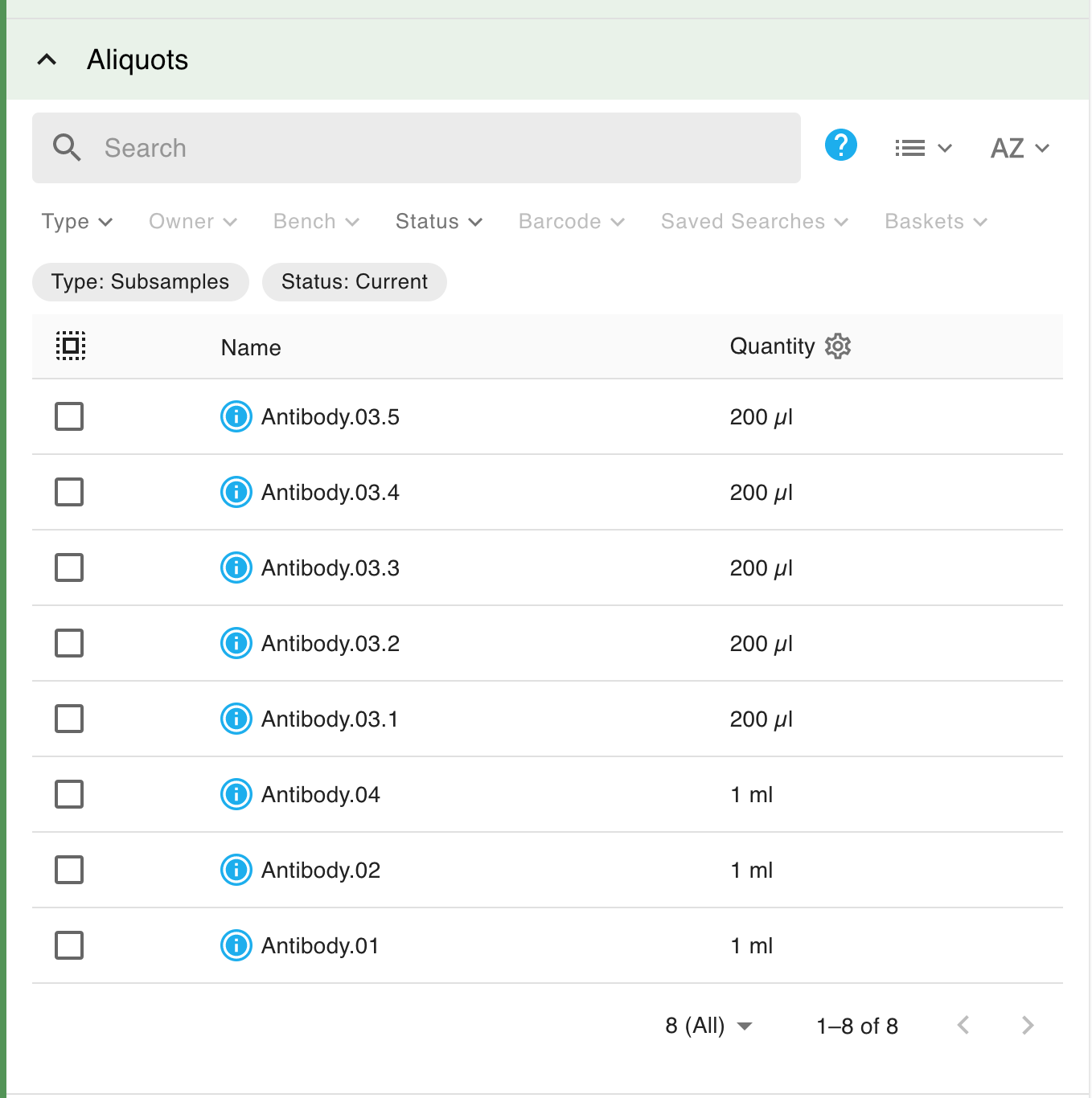
Task: Click the Name column header
Action: (251, 347)
